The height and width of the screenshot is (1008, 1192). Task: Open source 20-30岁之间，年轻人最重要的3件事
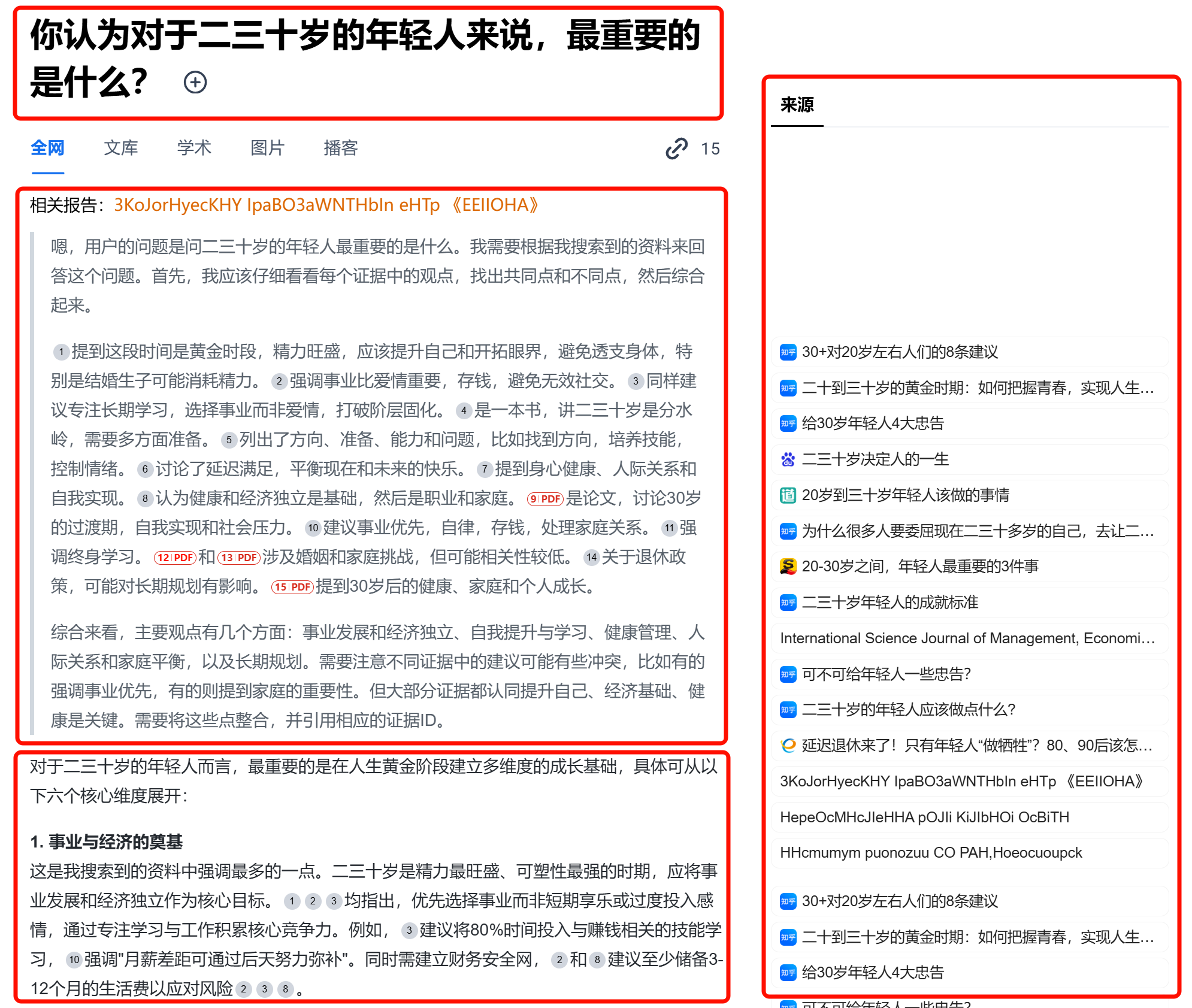pos(970,567)
